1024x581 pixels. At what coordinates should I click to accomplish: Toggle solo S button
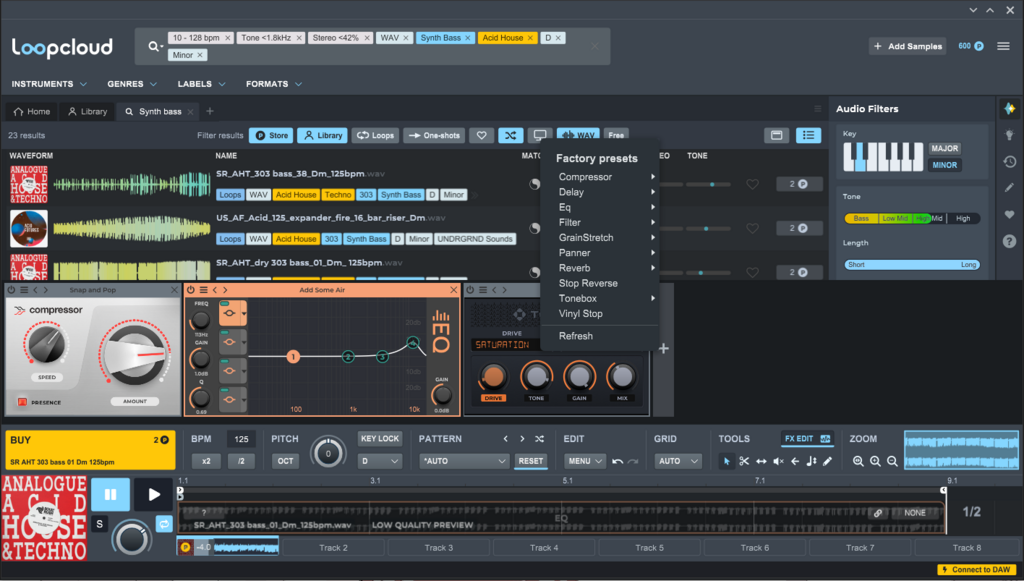point(99,524)
